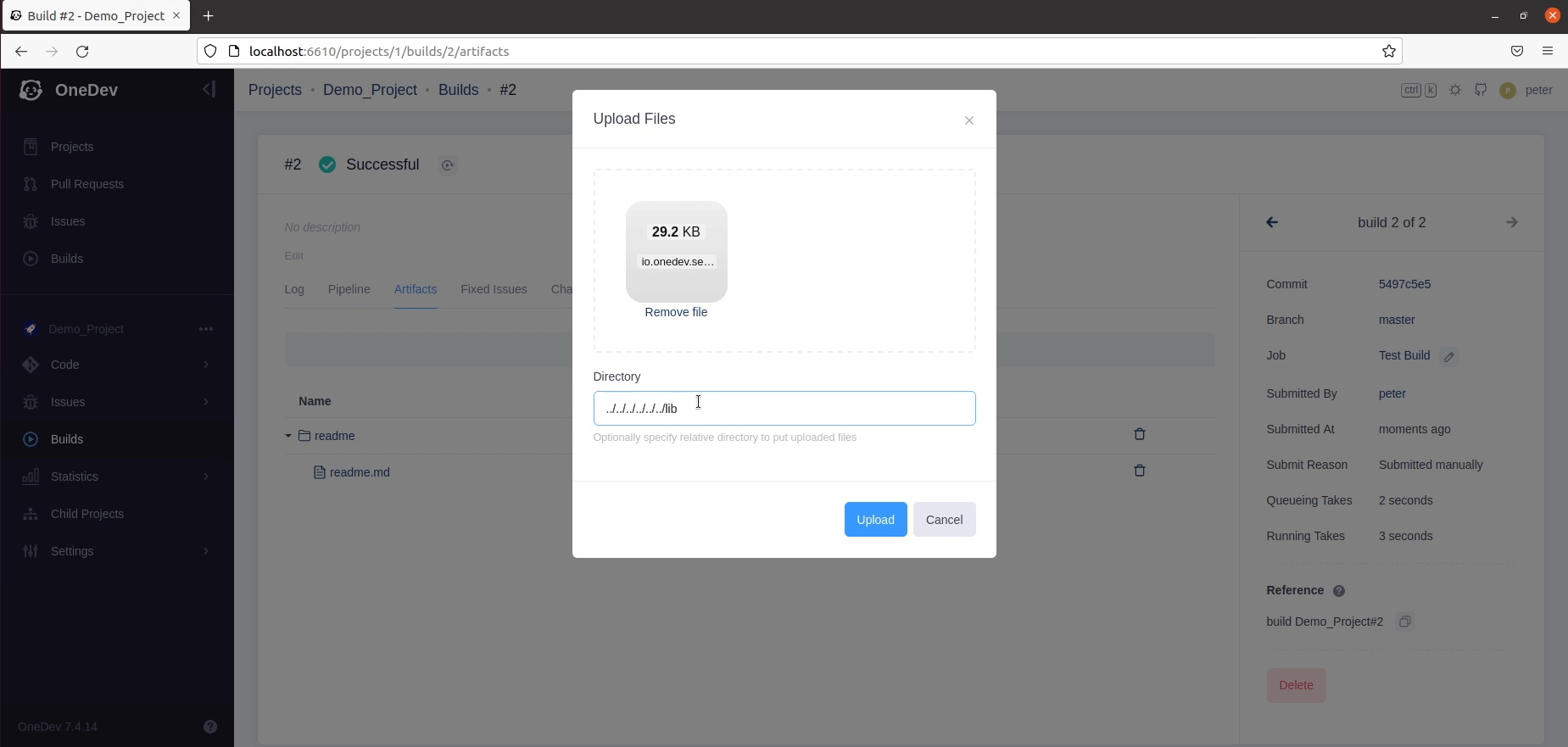The width and height of the screenshot is (1568, 747).
Task: Delete readme folder with trash icon
Action: pyautogui.click(x=1140, y=434)
